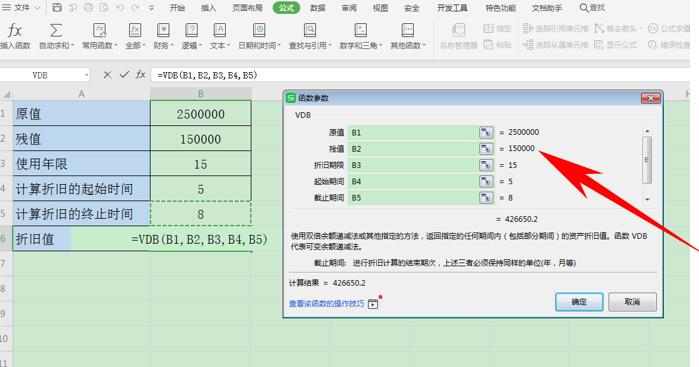The width and height of the screenshot is (699, 367).
Task: Switch to the Insert (插入) tab
Action: [x=208, y=8]
